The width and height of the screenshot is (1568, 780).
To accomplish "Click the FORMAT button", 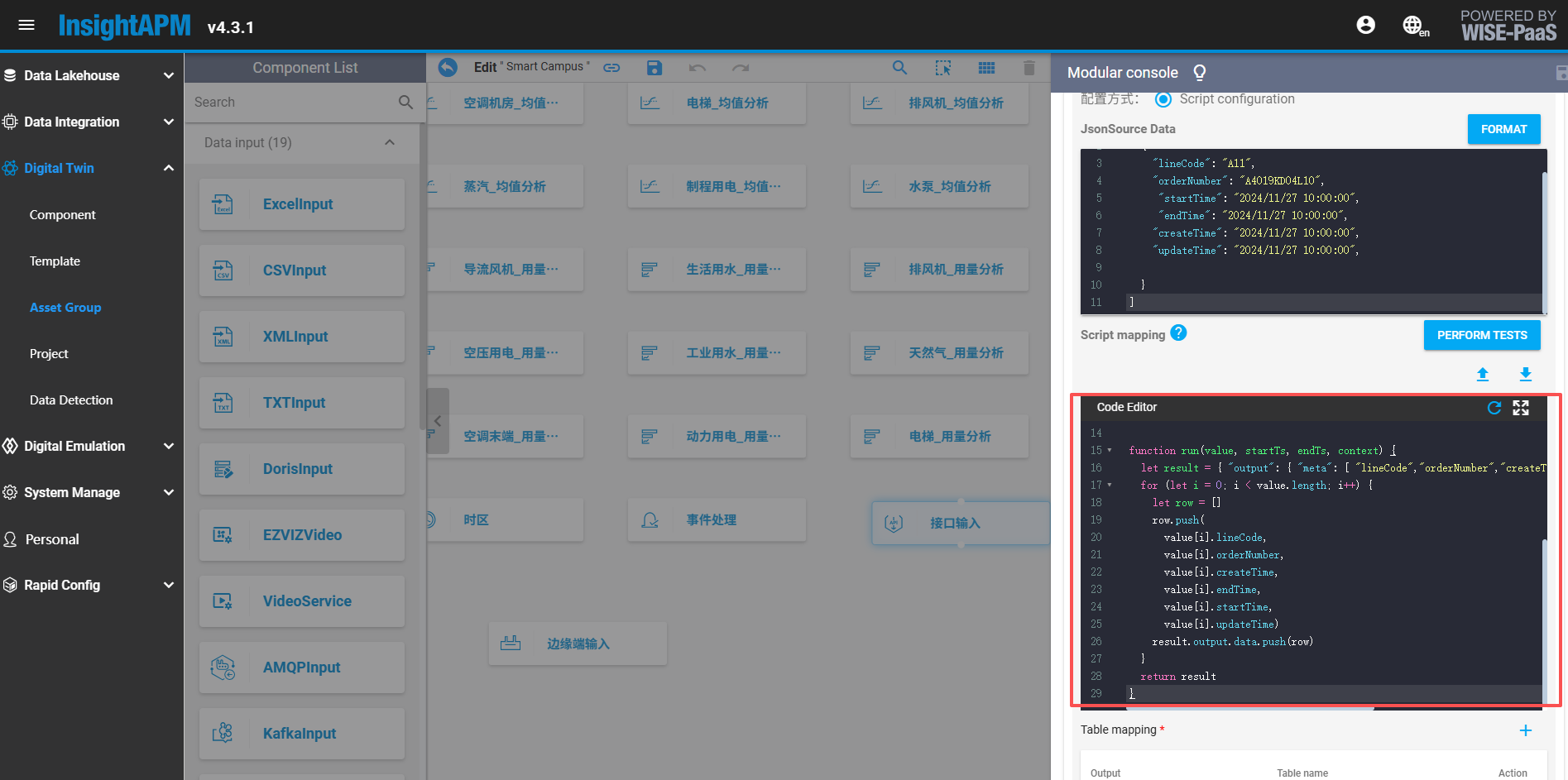I will click(1503, 129).
